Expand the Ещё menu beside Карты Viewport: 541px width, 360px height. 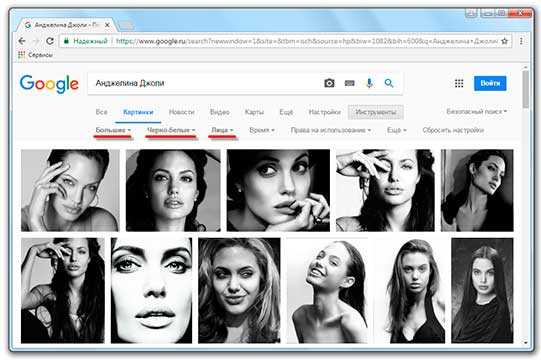point(286,112)
